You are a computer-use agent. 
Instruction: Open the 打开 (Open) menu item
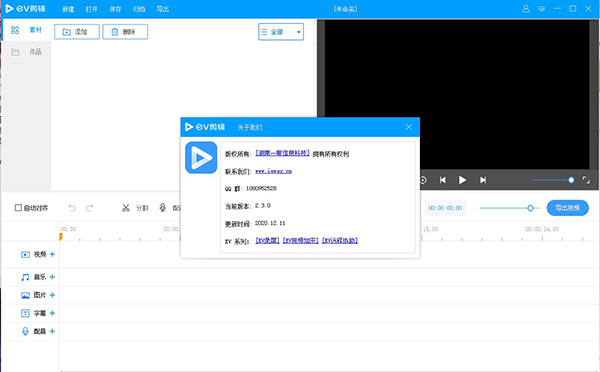pyautogui.click(x=91, y=9)
